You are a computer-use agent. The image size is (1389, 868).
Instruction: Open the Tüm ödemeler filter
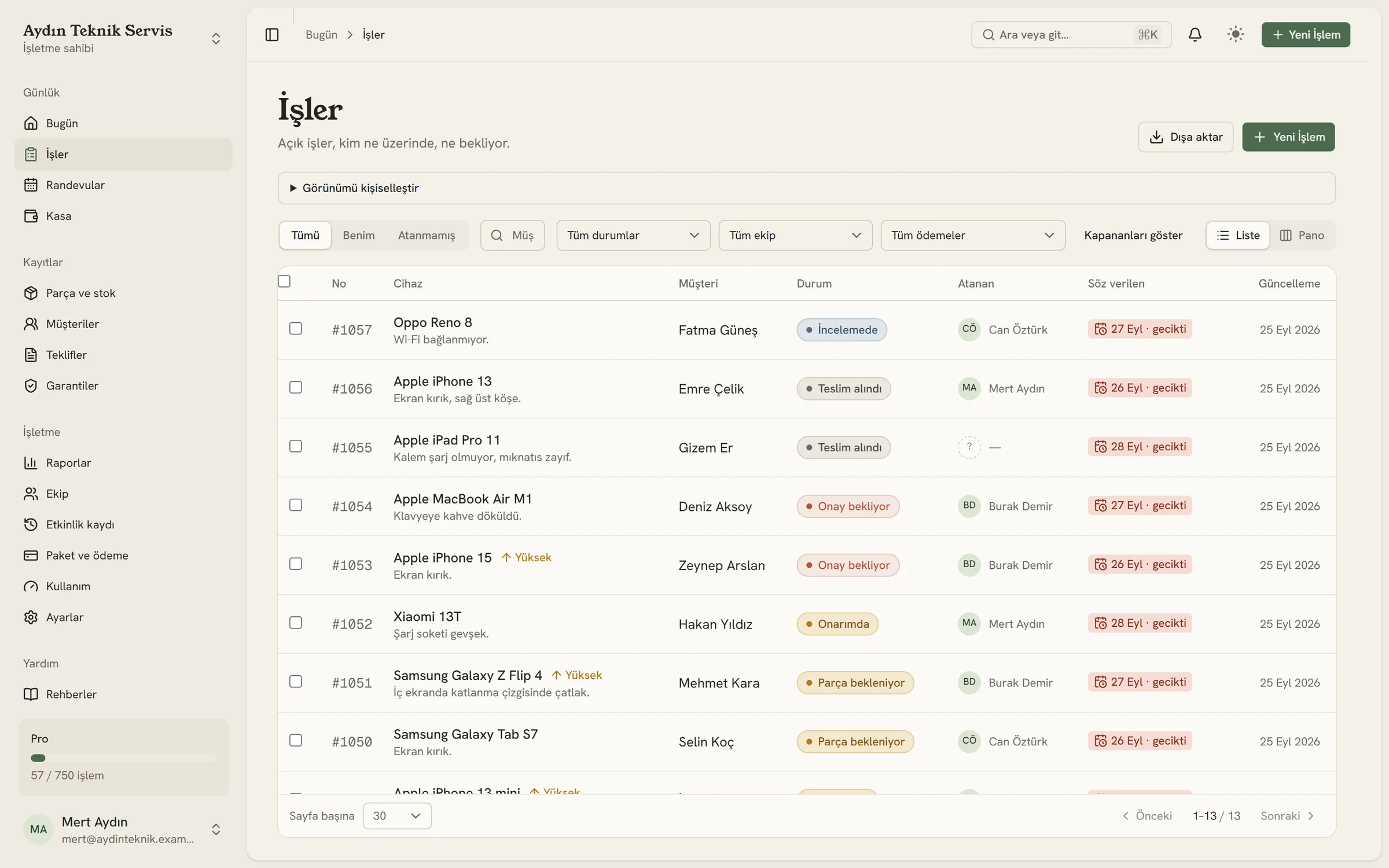(x=973, y=236)
